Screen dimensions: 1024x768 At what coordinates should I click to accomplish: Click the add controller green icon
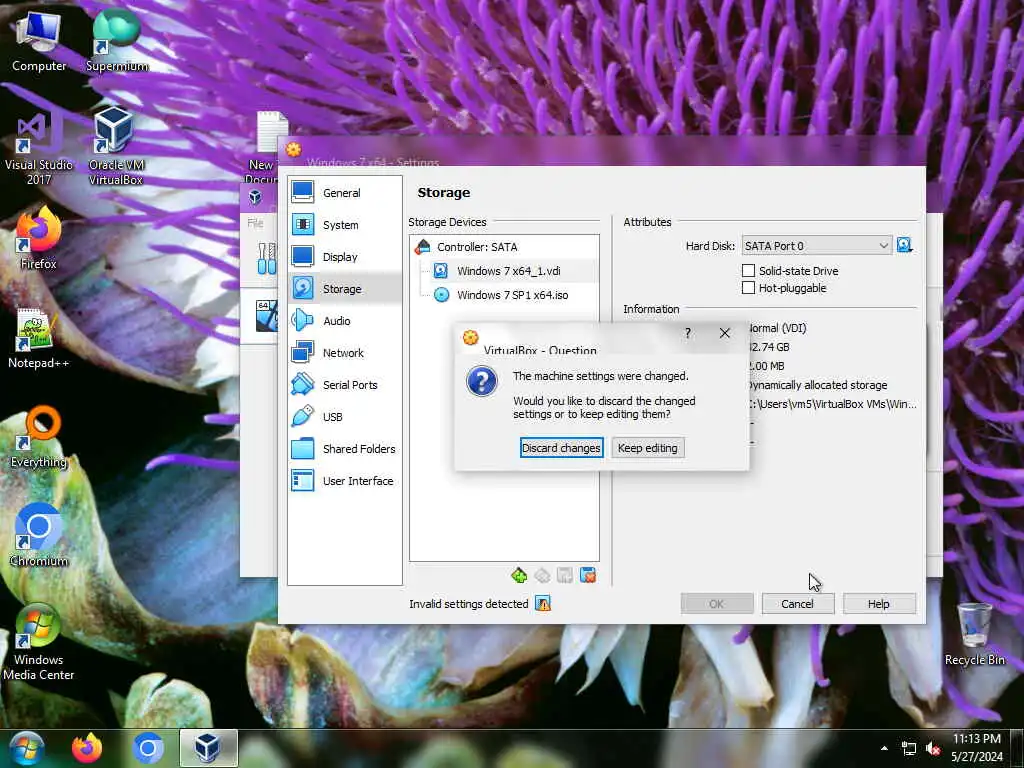click(x=519, y=575)
